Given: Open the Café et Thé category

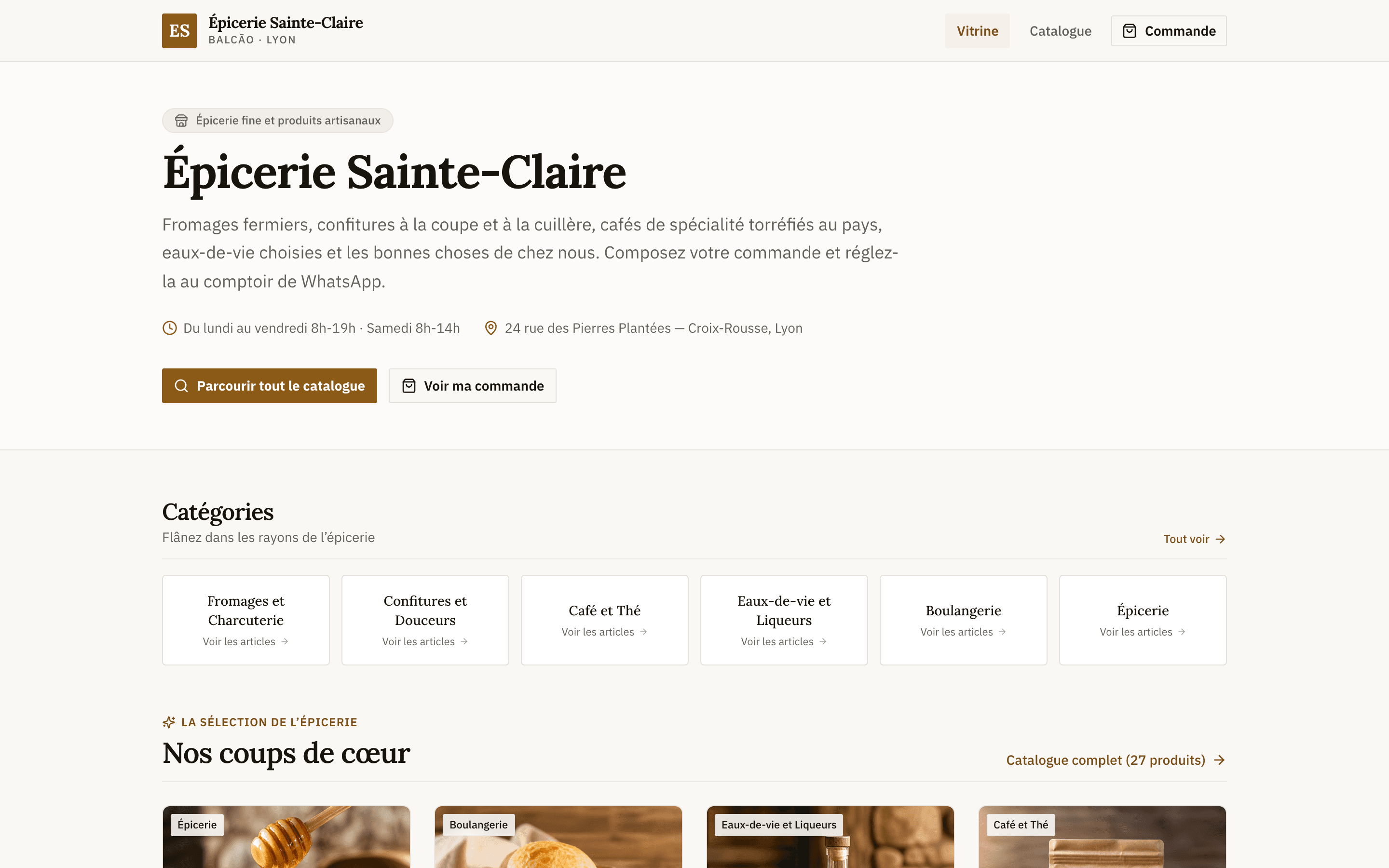Looking at the screenshot, I should (x=604, y=620).
